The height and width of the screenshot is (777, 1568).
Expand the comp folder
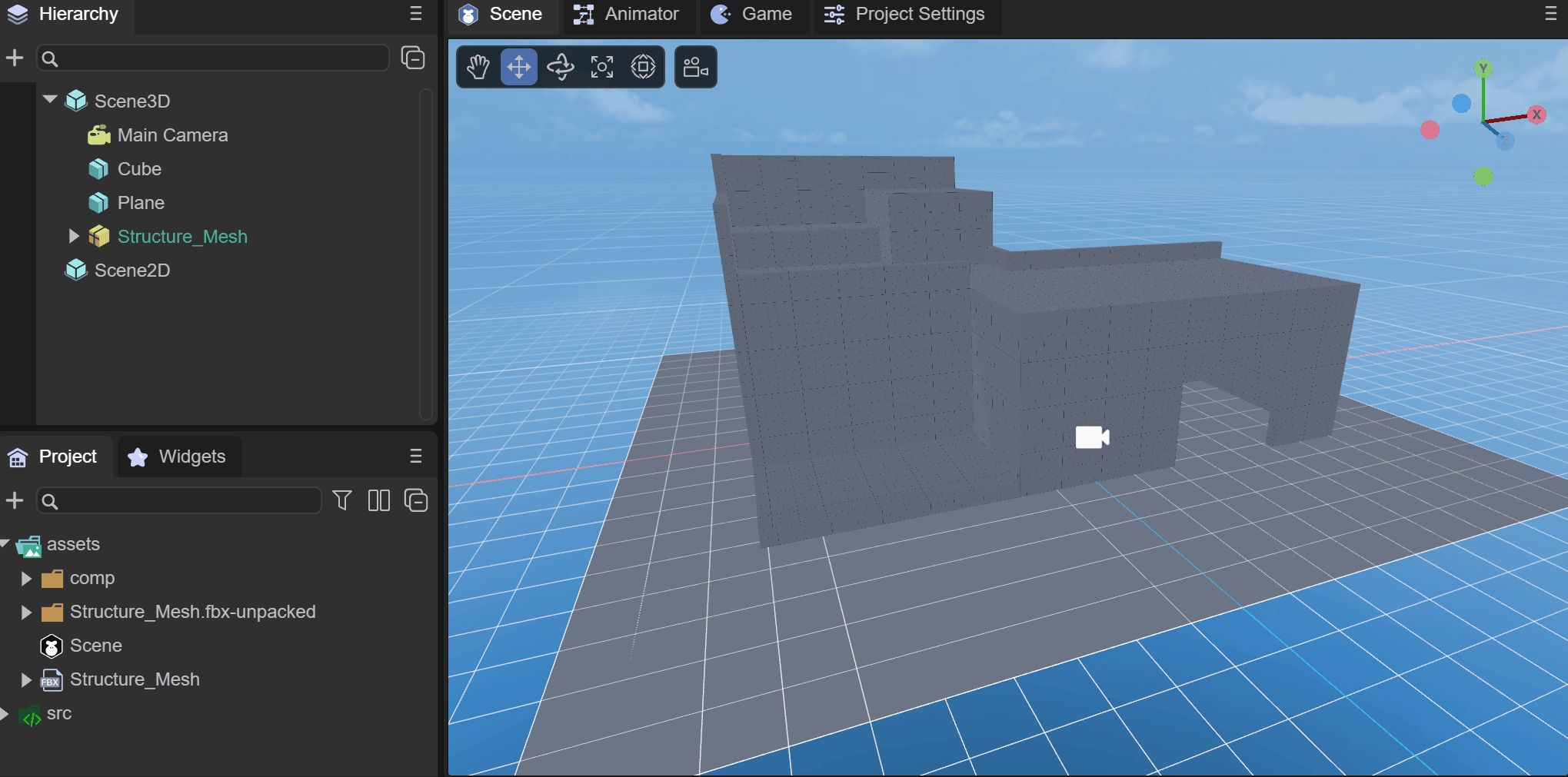(x=26, y=579)
